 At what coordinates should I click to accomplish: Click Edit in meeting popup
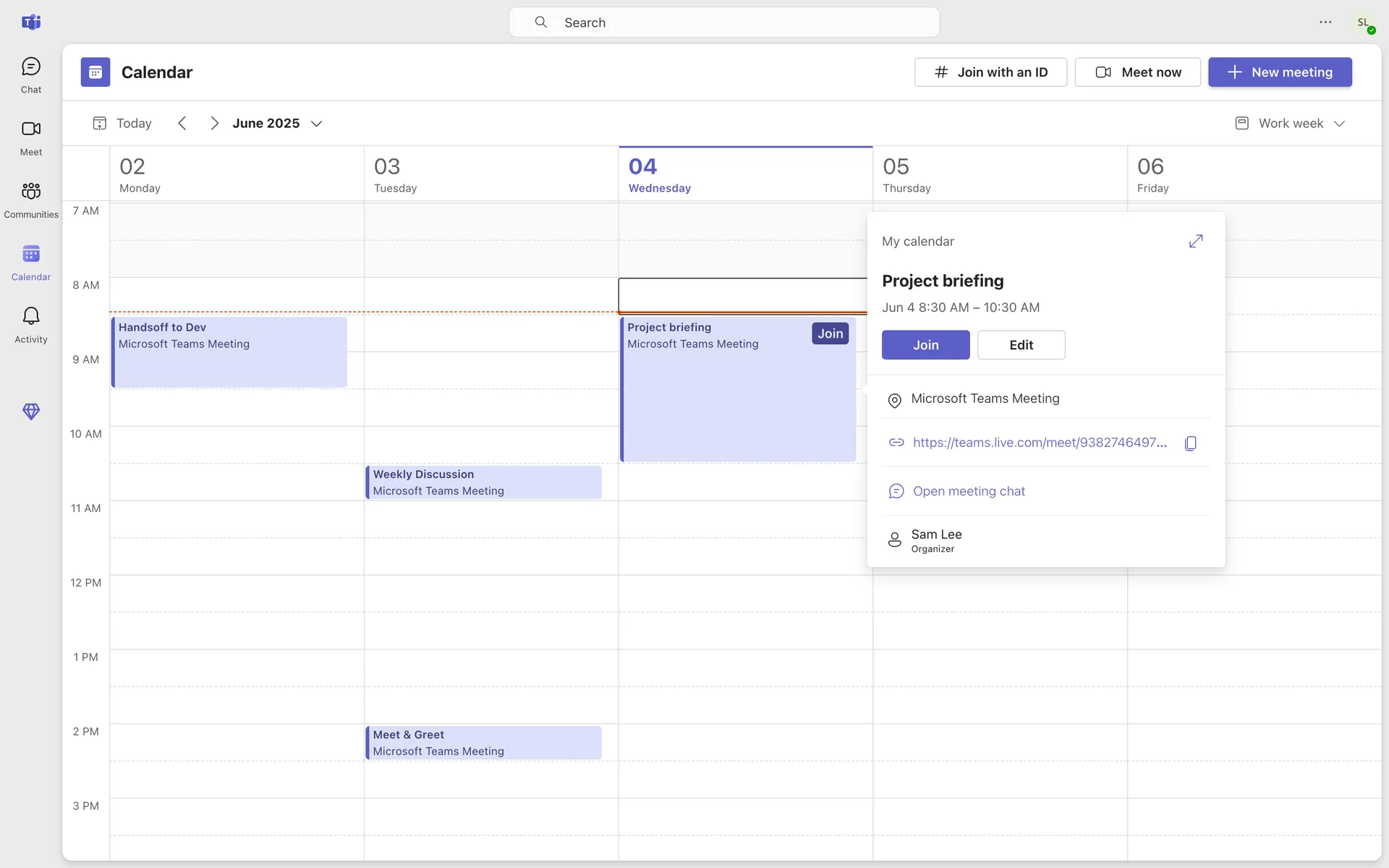pyautogui.click(x=1020, y=345)
